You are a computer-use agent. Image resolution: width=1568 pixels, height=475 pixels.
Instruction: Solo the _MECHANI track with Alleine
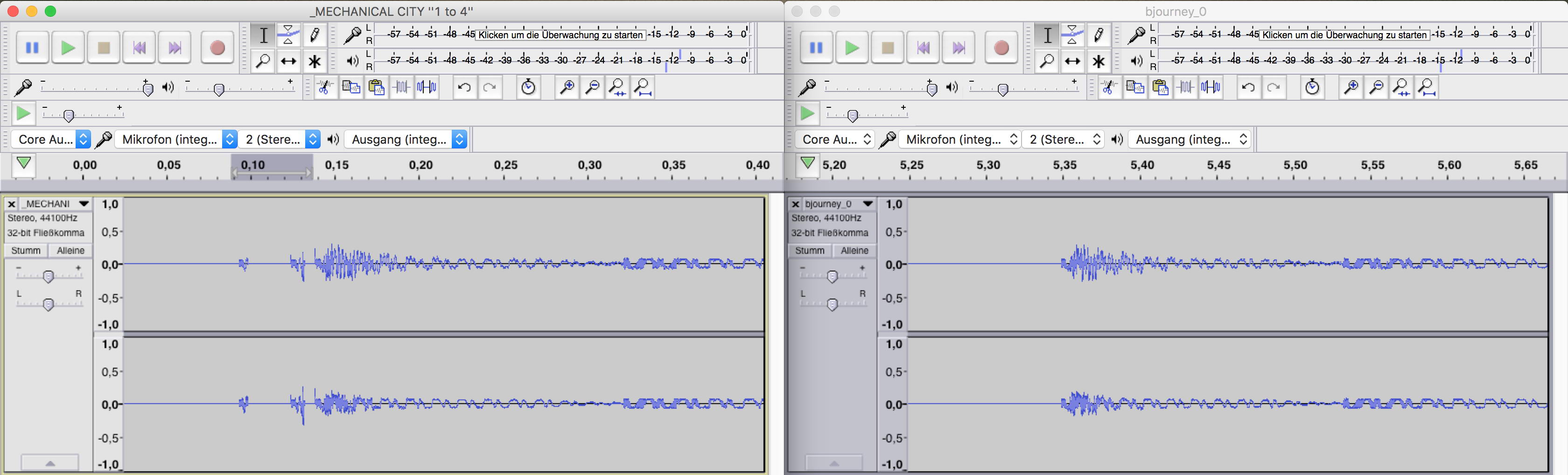(x=70, y=250)
